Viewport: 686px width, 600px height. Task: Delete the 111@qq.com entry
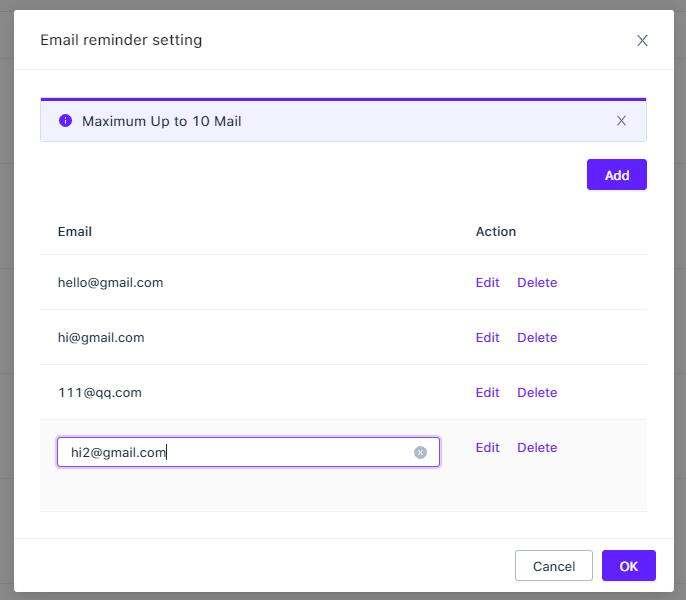[537, 393]
